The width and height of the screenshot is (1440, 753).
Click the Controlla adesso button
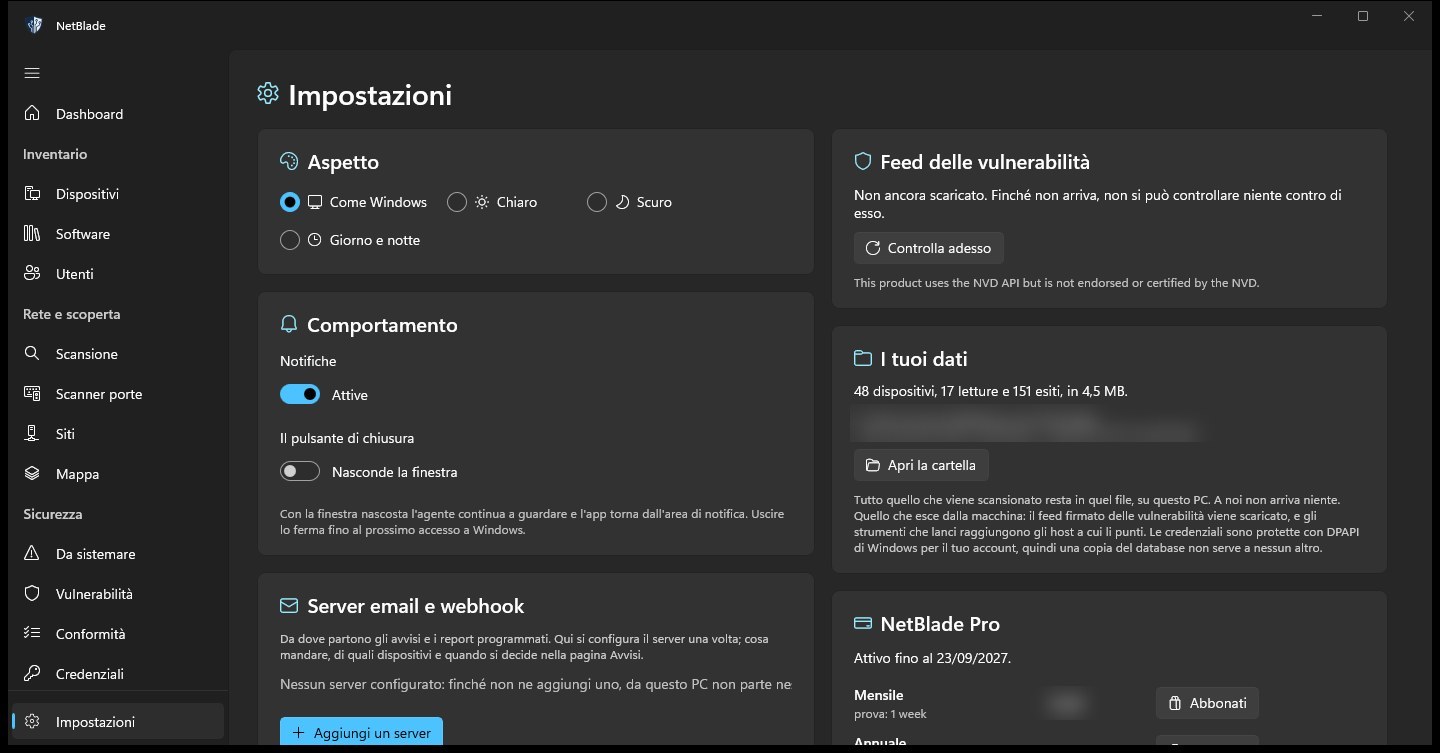coord(929,248)
